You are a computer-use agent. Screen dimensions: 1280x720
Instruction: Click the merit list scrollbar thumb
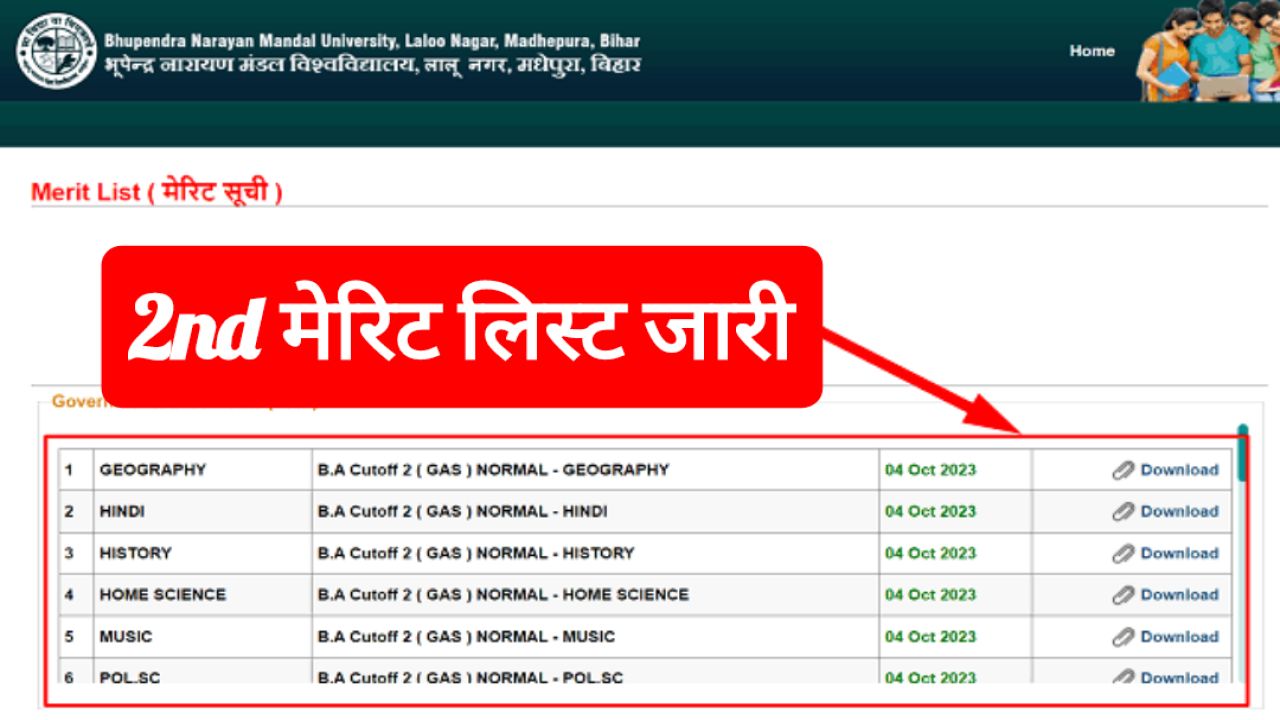point(1243,452)
